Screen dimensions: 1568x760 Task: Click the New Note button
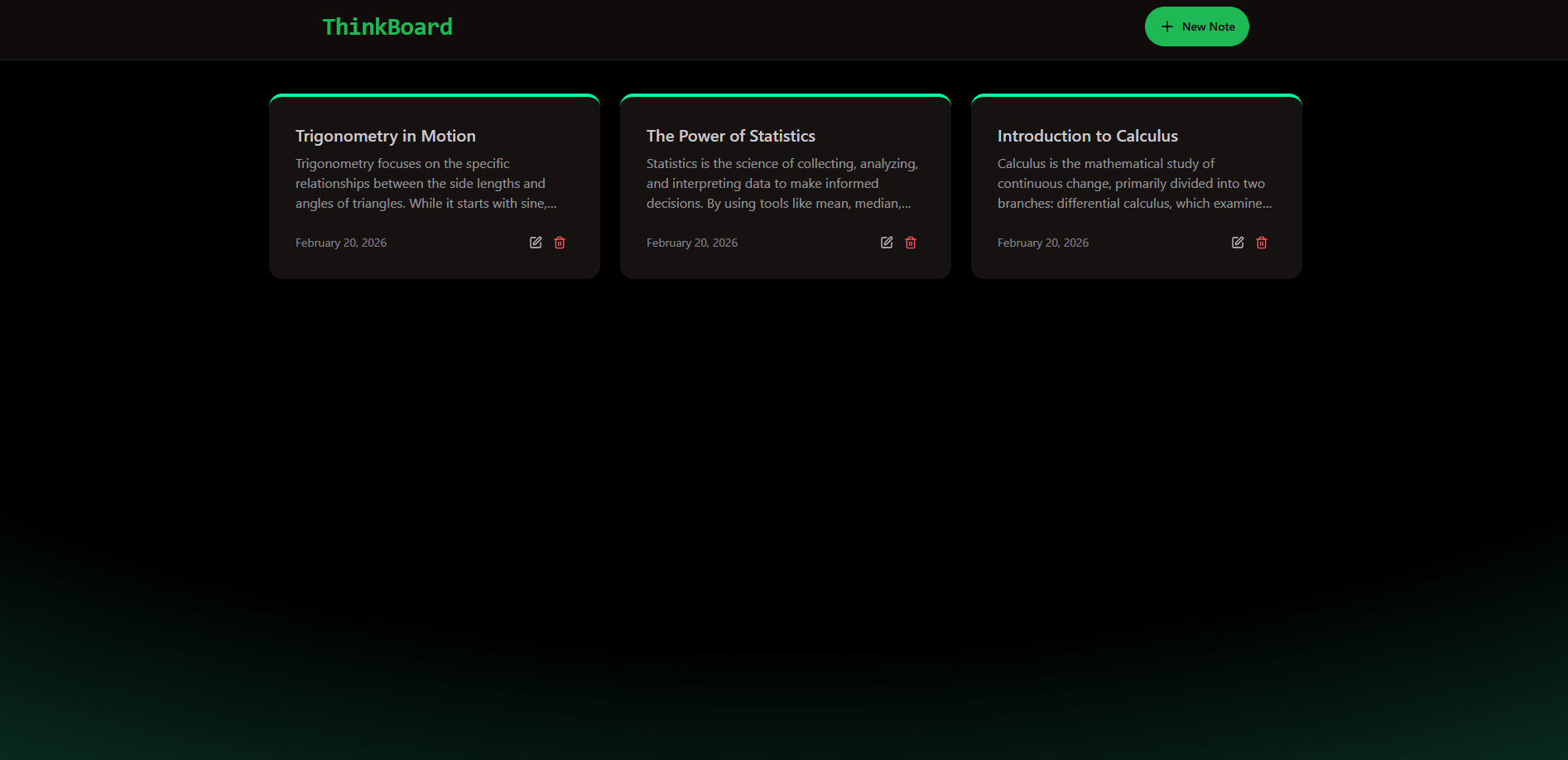[x=1197, y=26]
